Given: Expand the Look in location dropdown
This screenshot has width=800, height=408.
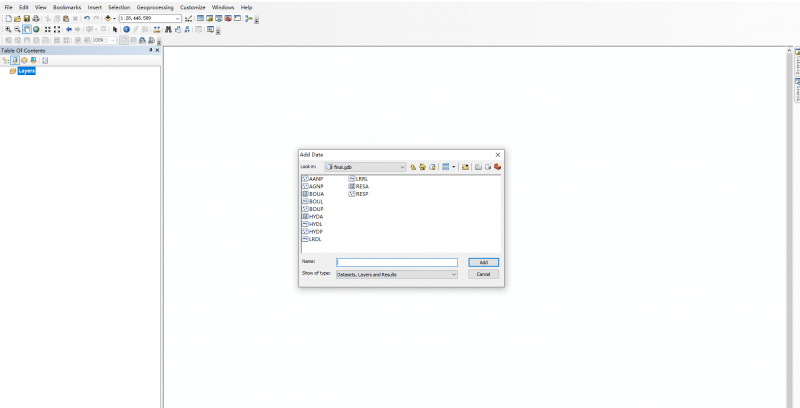Looking at the screenshot, I should click(x=402, y=167).
